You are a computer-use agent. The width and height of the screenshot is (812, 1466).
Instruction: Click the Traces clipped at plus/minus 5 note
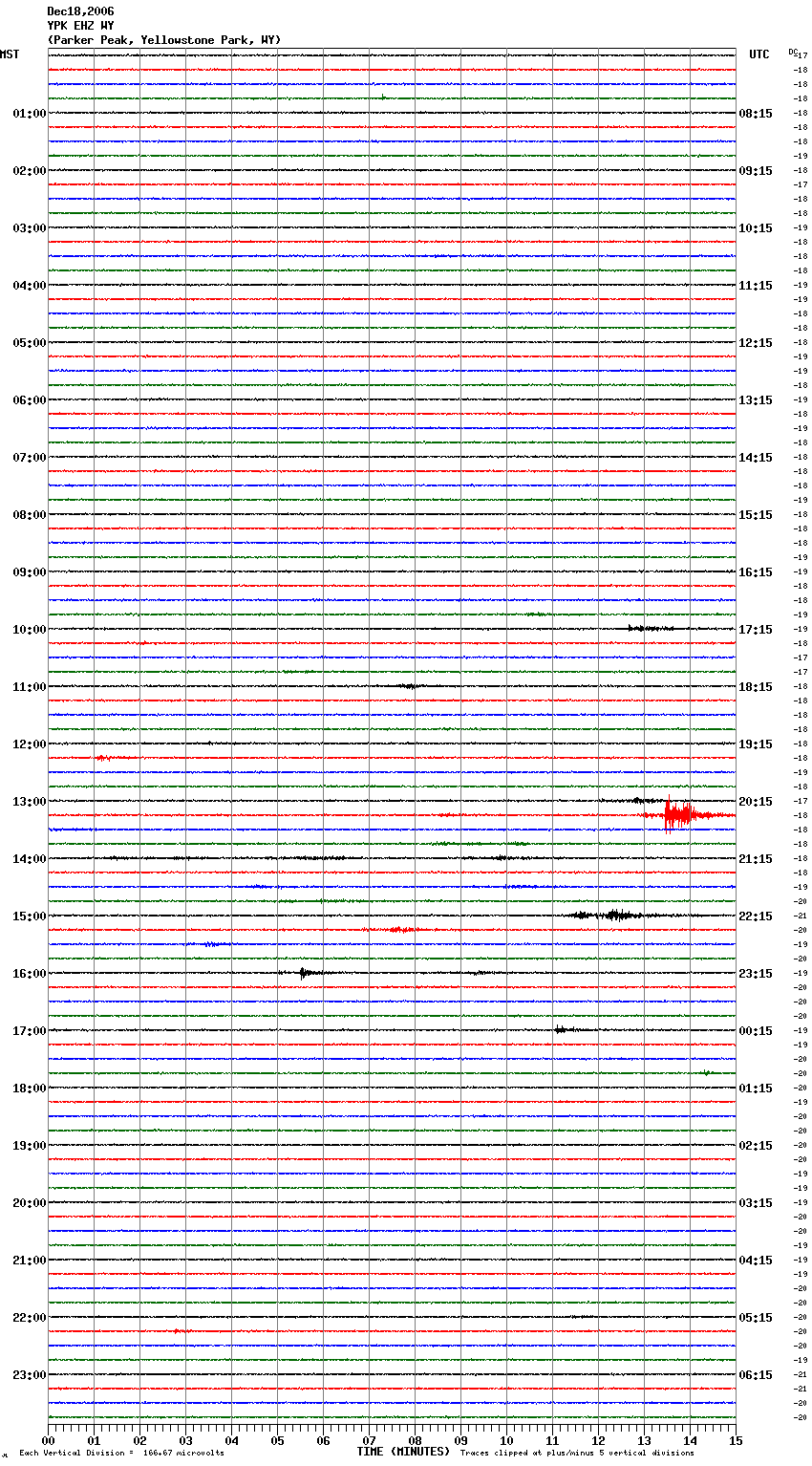tap(577, 1453)
